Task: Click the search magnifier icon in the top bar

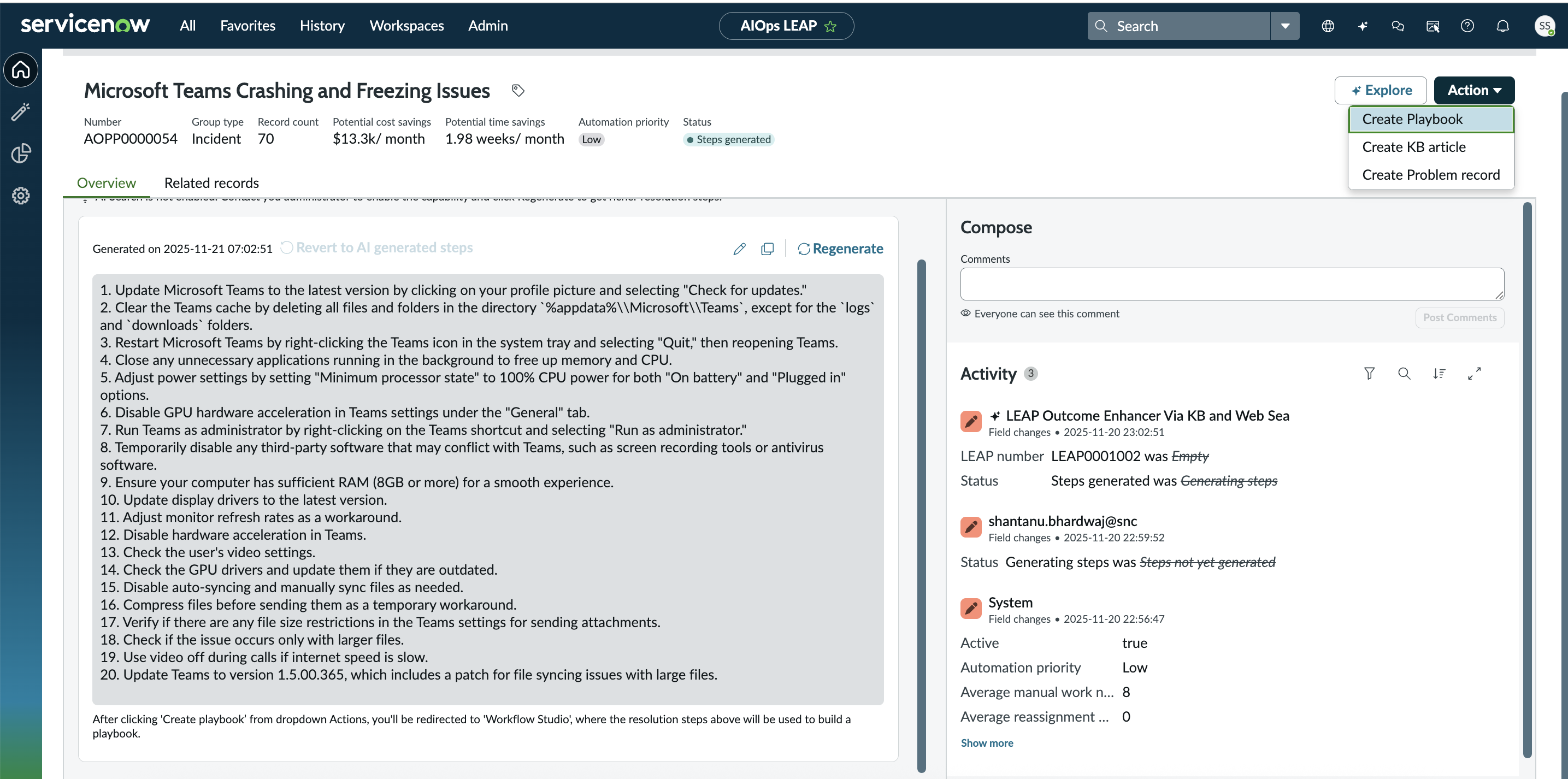Action: [1100, 26]
